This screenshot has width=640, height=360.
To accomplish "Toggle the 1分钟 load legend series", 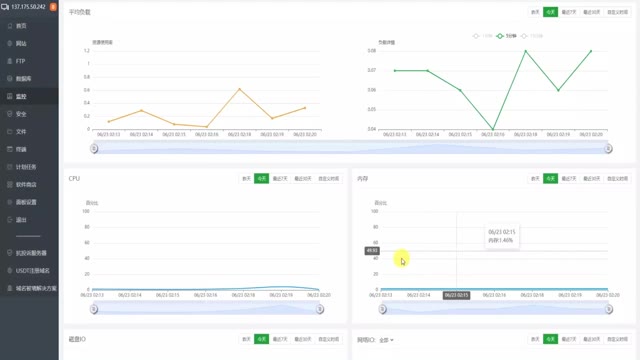I will pos(482,36).
